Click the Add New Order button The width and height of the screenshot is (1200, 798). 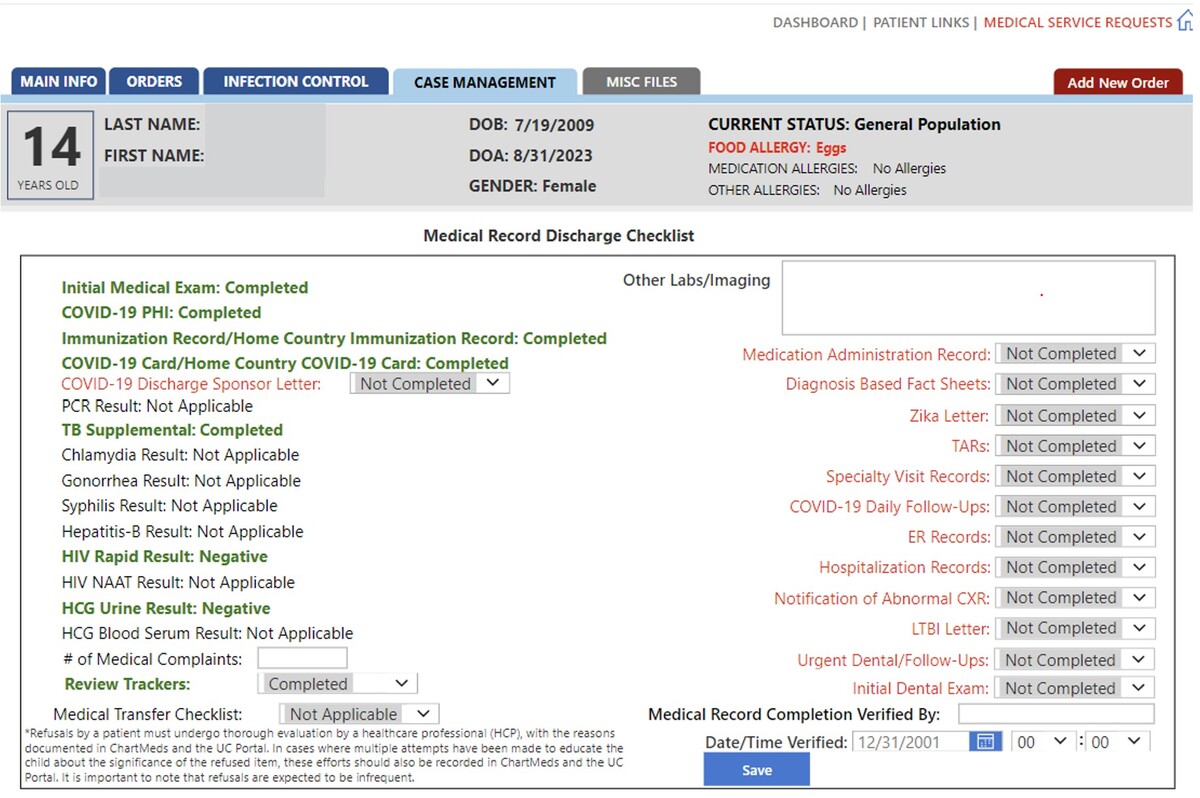pos(1117,83)
